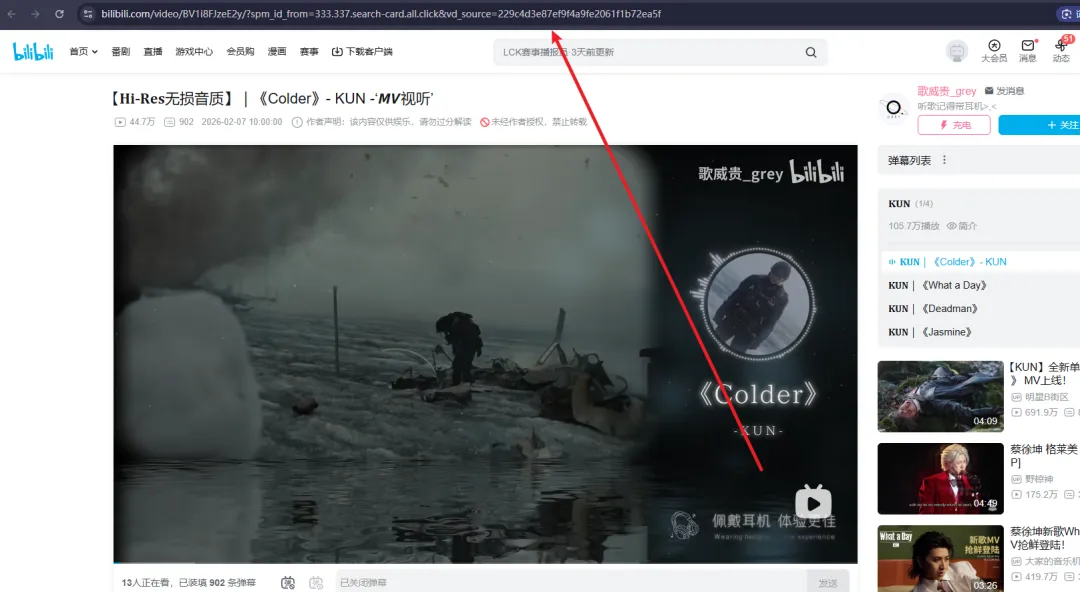Click 105.7万播放 collection stat text
This screenshot has width=1080, height=592.
click(x=913, y=226)
